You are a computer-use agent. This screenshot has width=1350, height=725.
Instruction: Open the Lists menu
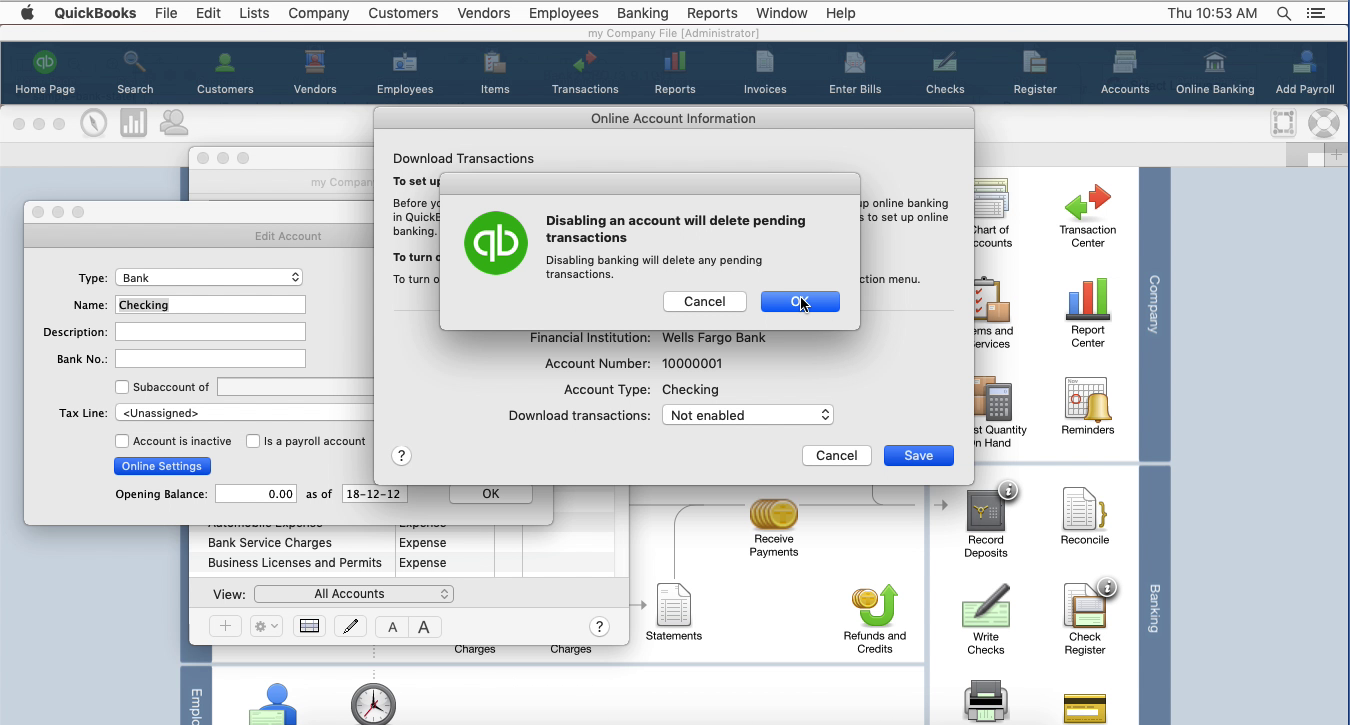pos(254,13)
